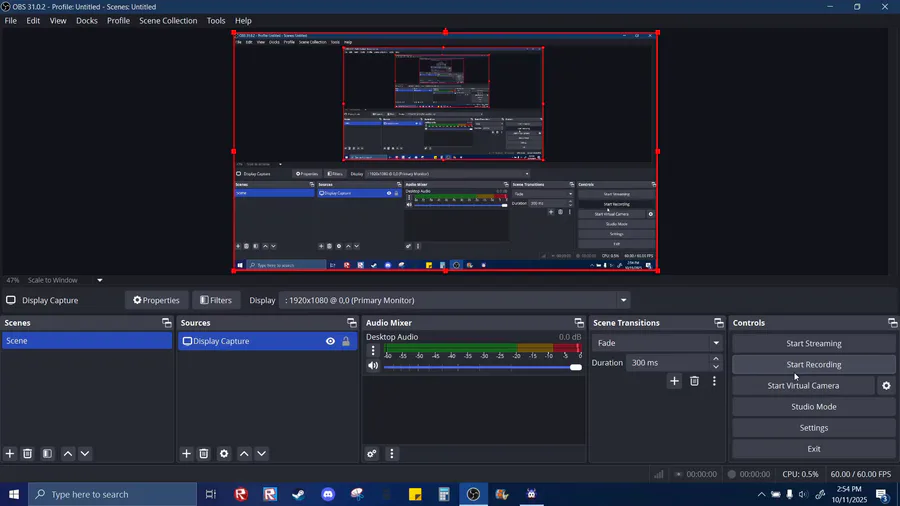This screenshot has height=506, width=900.
Task: Open Discord from the taskbar
Action: coord(328,494)
